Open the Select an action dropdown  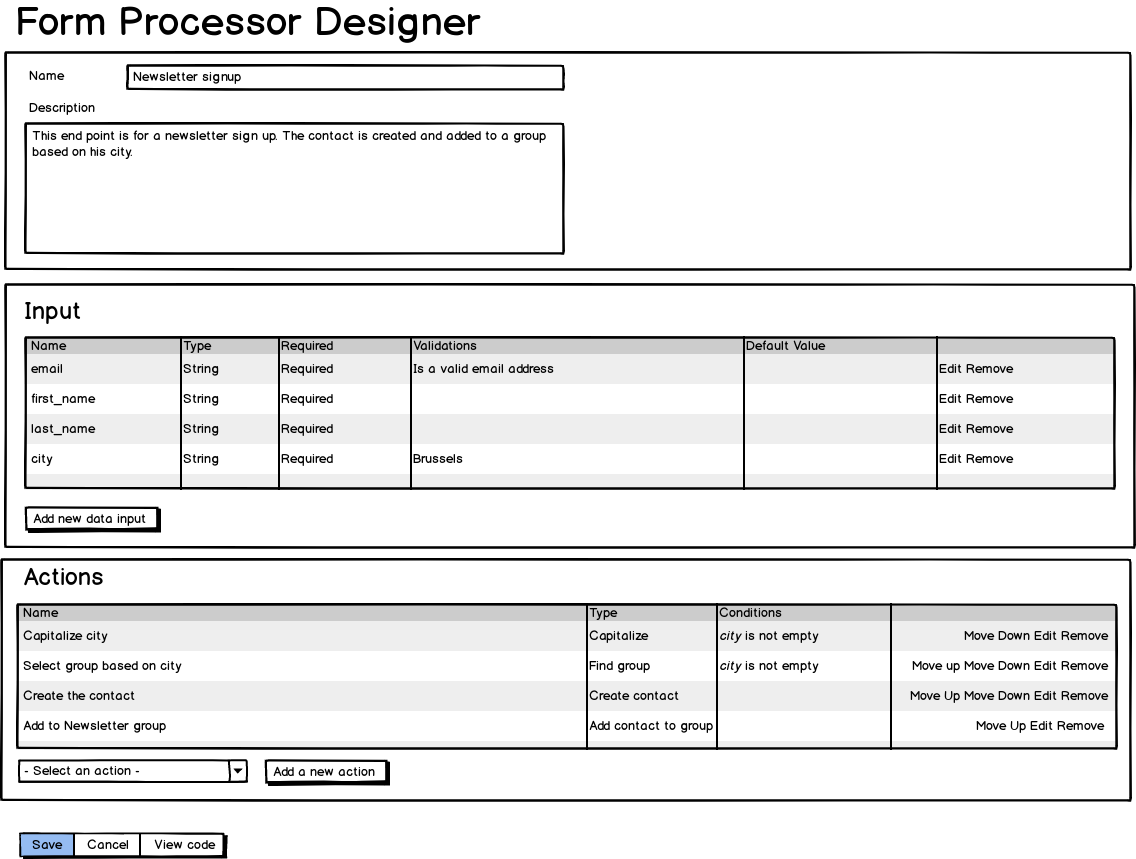click(x=237, y=771)
